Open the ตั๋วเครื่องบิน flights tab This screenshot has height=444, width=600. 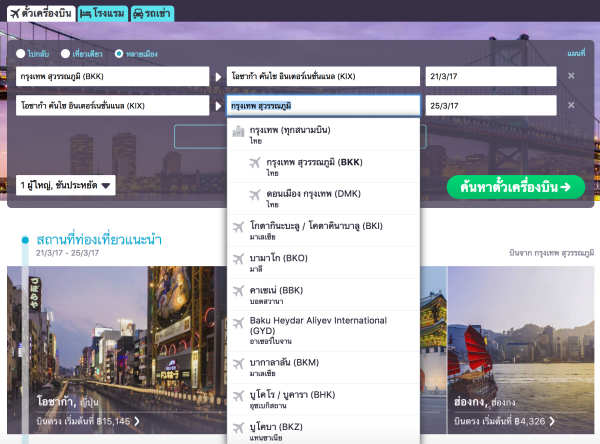click(x=41, y=13)
